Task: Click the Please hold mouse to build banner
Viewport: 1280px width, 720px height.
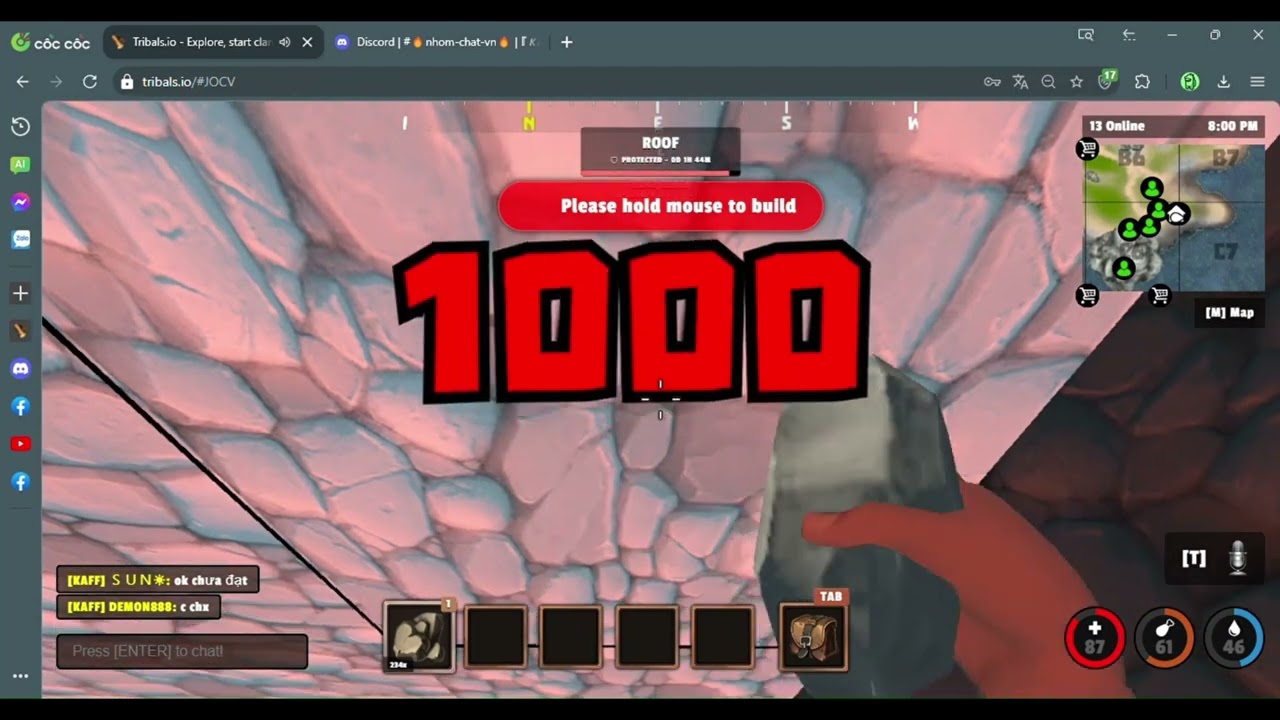Action: tap(660, 206)
